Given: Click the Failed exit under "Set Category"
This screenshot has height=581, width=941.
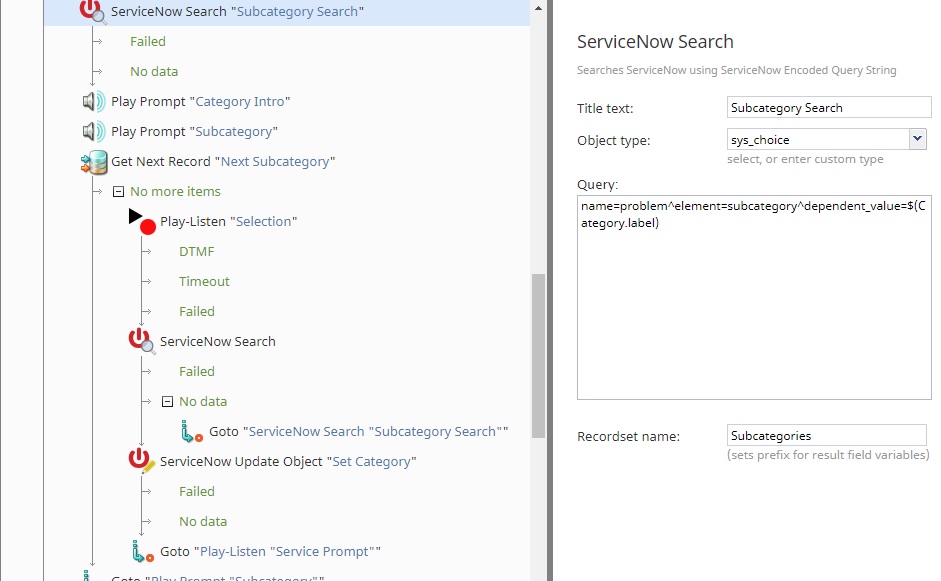Looking at the screenshot, I should coord(197,492).
